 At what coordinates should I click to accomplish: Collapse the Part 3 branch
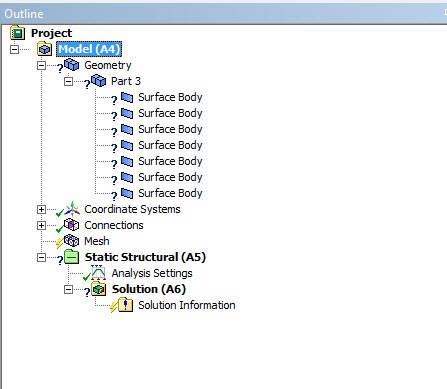coord(68,81)
